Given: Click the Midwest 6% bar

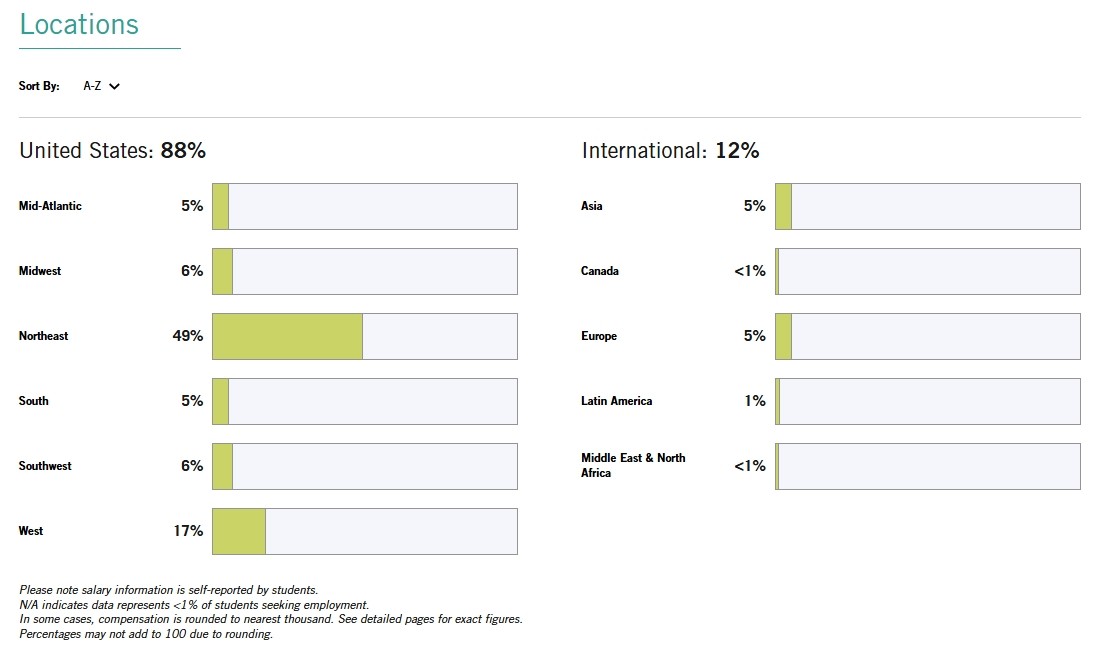Looking at the screenshot, I should click(364, 271).
